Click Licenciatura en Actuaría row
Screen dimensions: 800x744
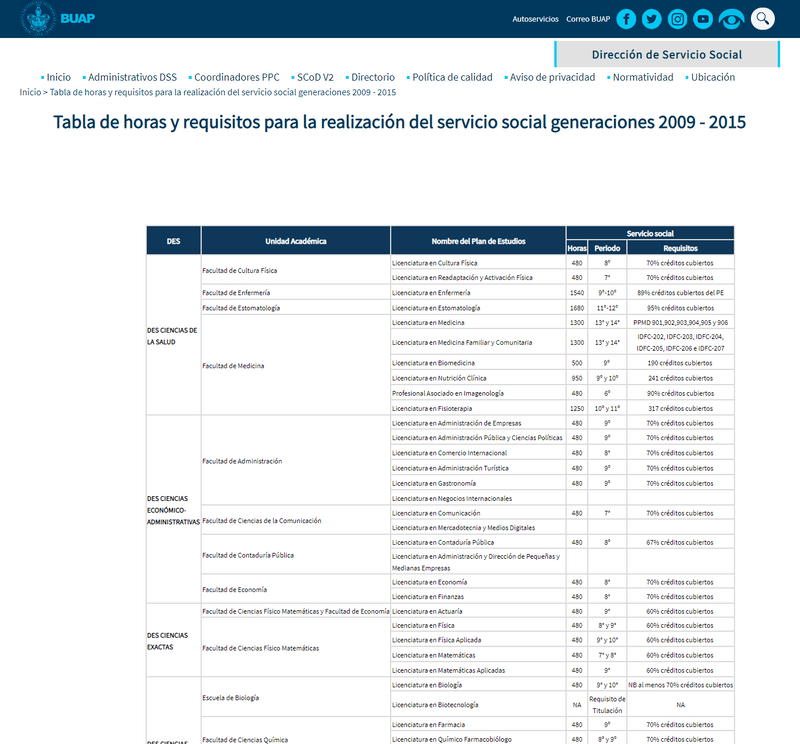pyautogui.click(x=478, y=611)
